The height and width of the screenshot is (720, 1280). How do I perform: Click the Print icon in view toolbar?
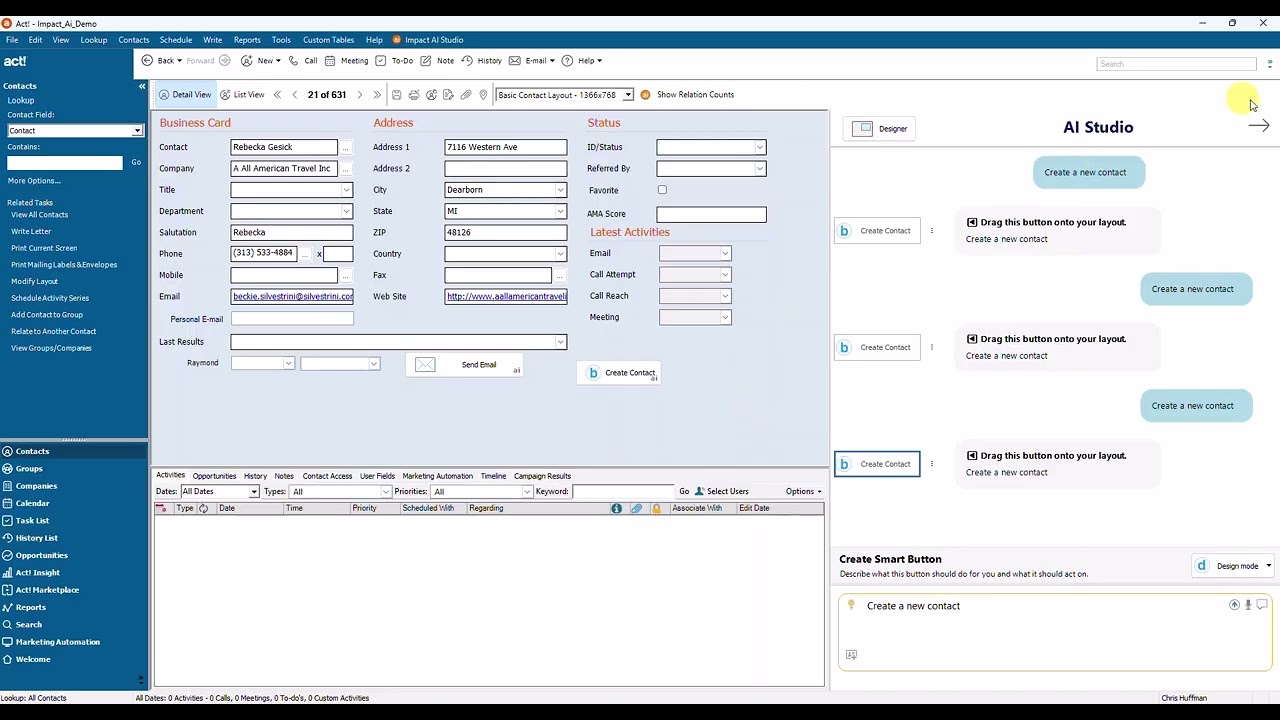(x=414, y=95)
